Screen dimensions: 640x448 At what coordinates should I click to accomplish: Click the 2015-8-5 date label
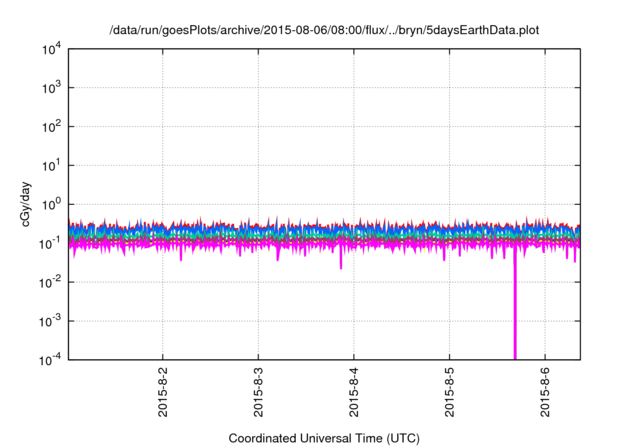pos(449,392)
